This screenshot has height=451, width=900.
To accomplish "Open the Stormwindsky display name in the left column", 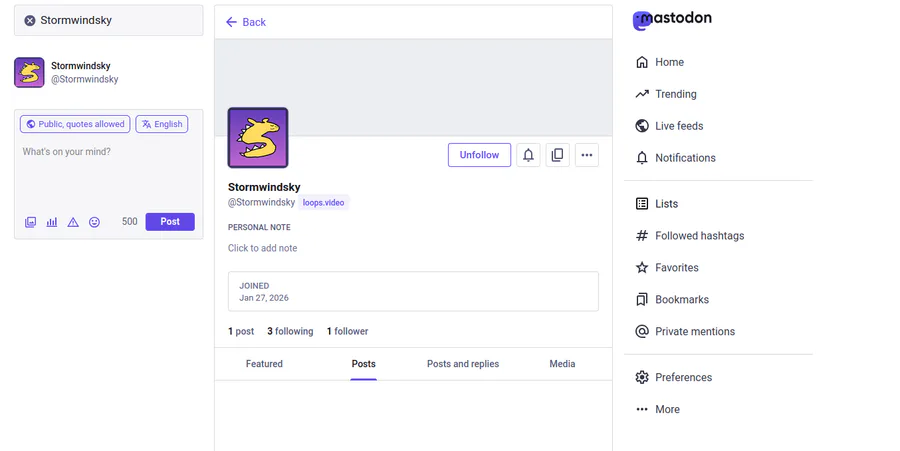I will [x=80, y=65].
